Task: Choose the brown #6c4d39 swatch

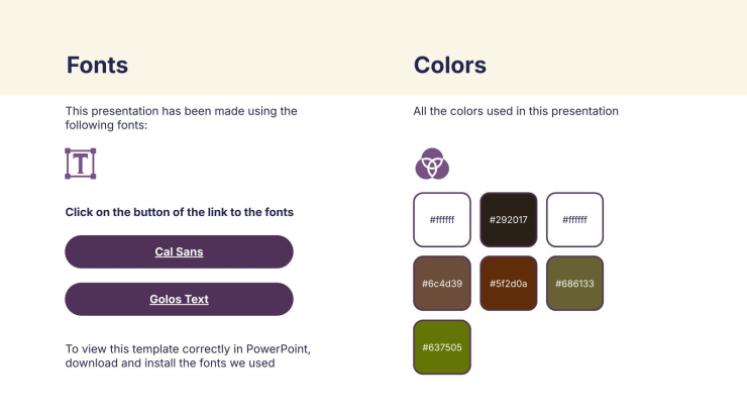Action: 442,283
